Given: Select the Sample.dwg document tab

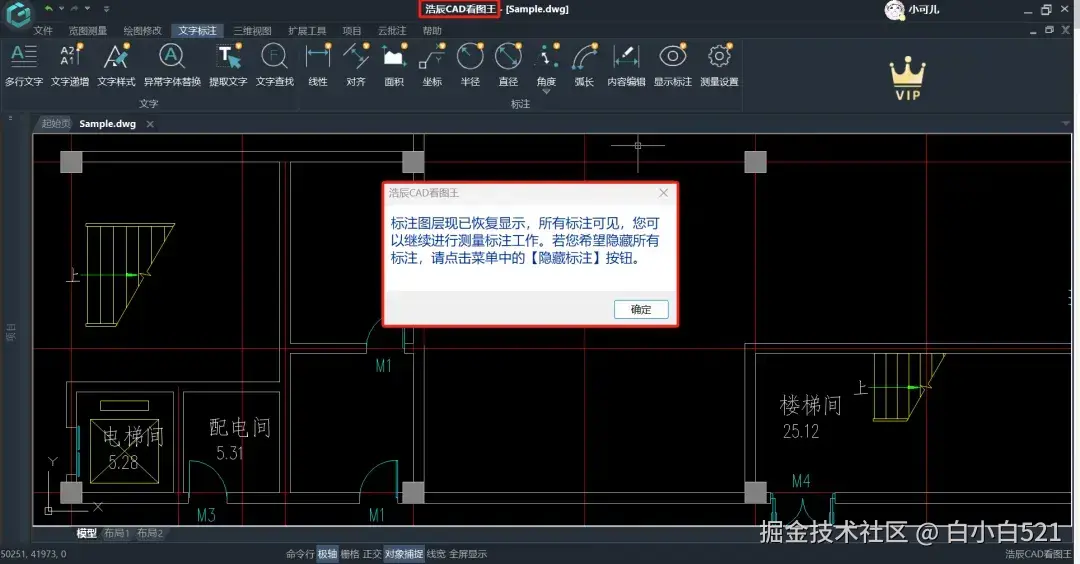Looking at the screenshot, I should coord(107,123).
